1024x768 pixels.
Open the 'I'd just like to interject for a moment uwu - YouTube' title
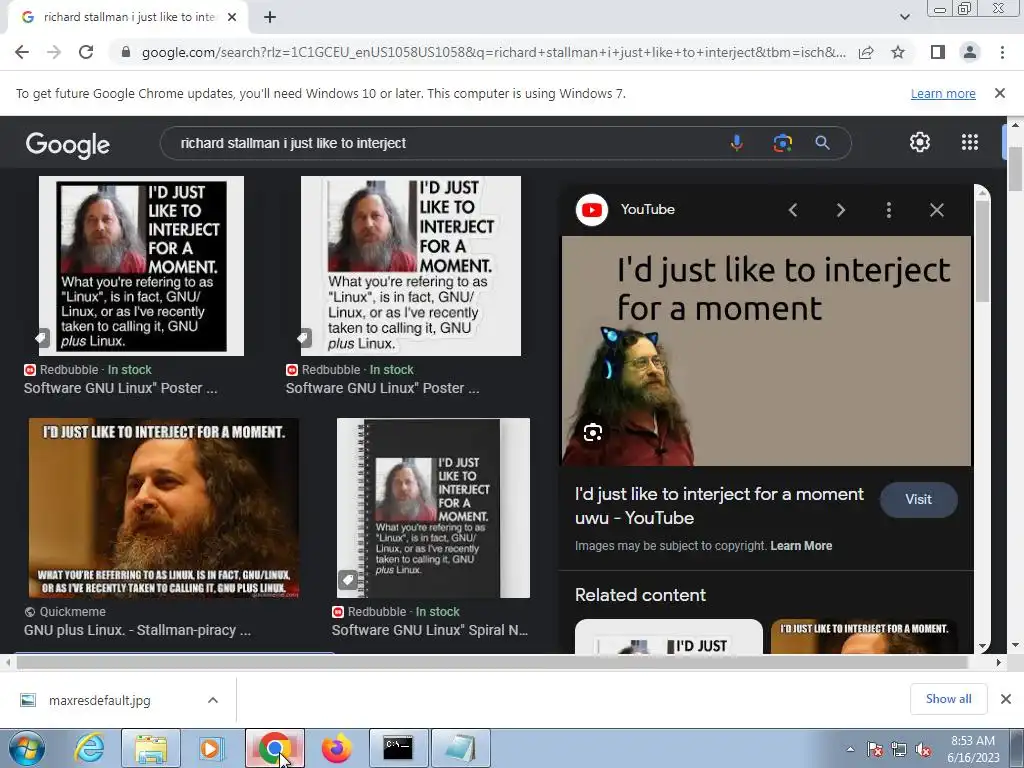click(719, 506)
